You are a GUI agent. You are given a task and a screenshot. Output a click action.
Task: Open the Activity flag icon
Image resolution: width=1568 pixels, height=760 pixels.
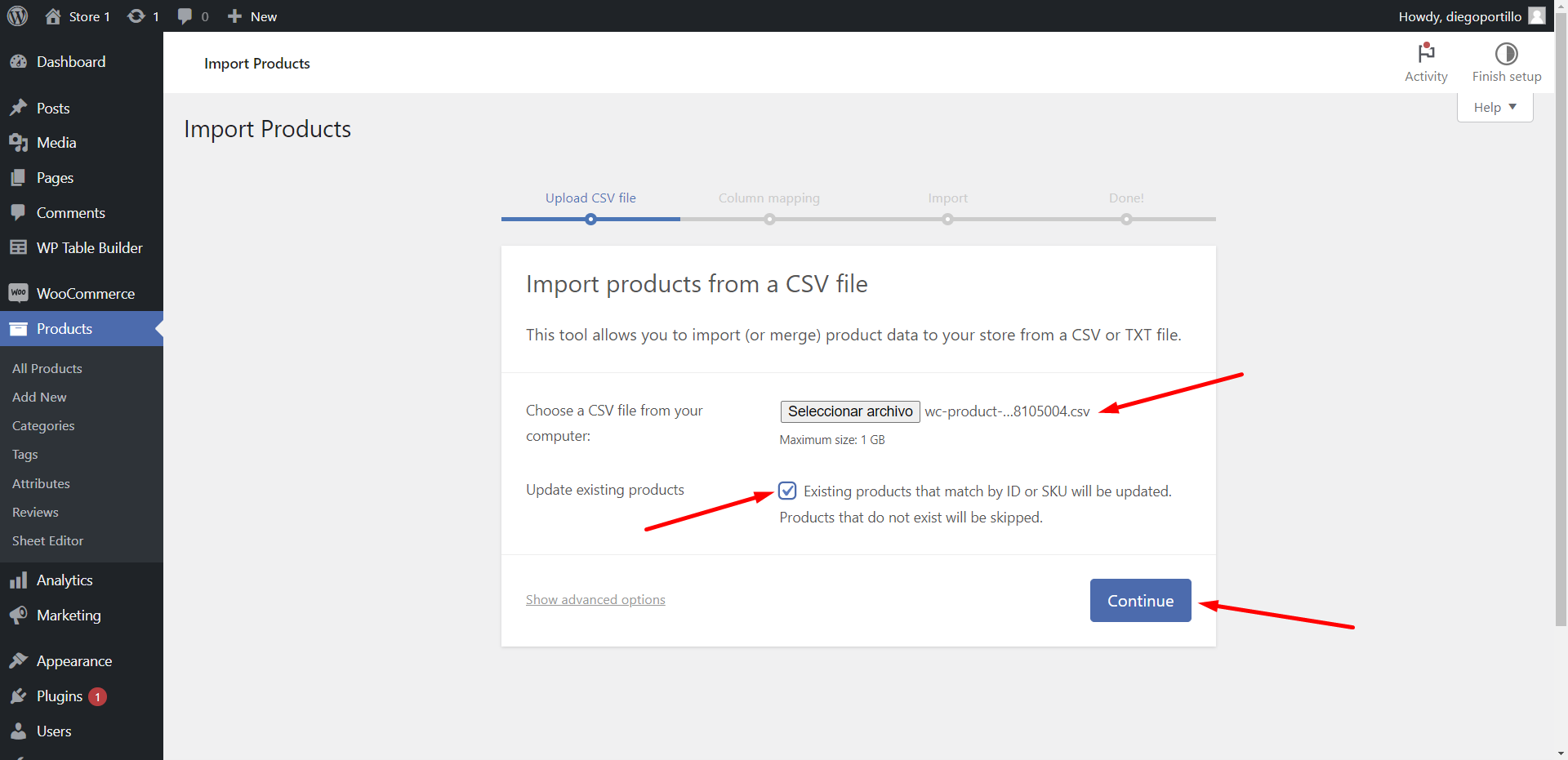1426,54
